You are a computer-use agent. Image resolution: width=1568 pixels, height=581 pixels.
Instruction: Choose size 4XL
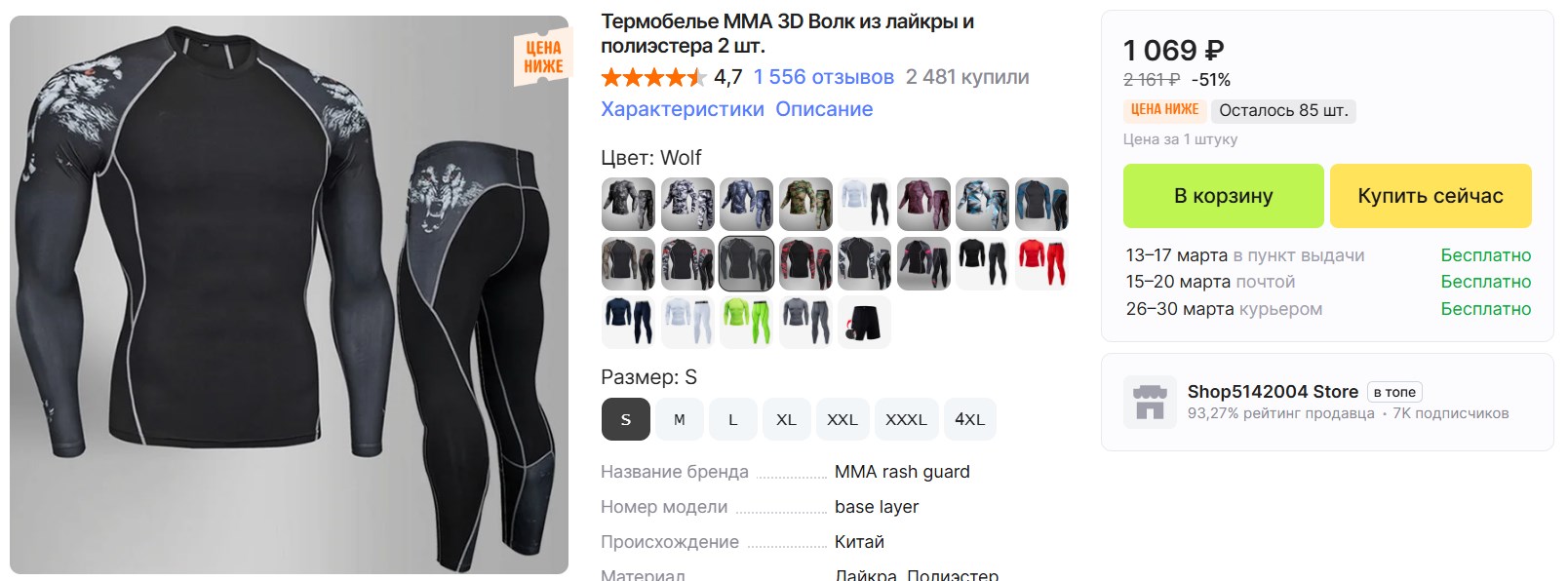click(x=969, y=419)
